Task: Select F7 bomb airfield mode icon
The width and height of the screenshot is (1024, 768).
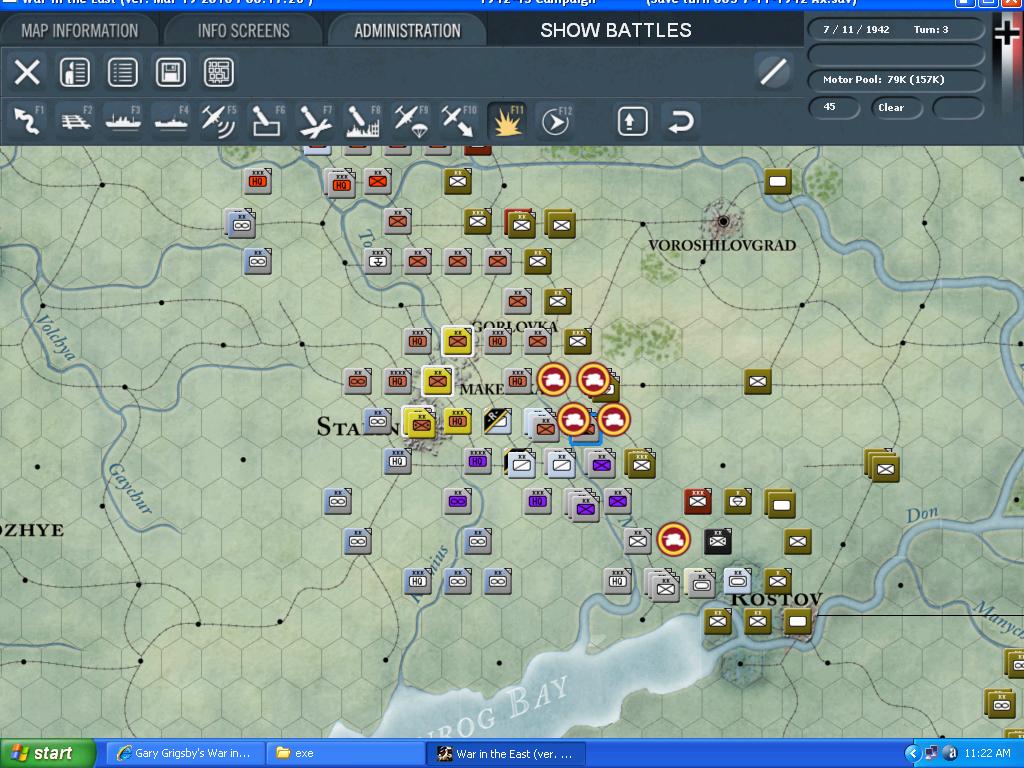Action: [x=315, y=121]
